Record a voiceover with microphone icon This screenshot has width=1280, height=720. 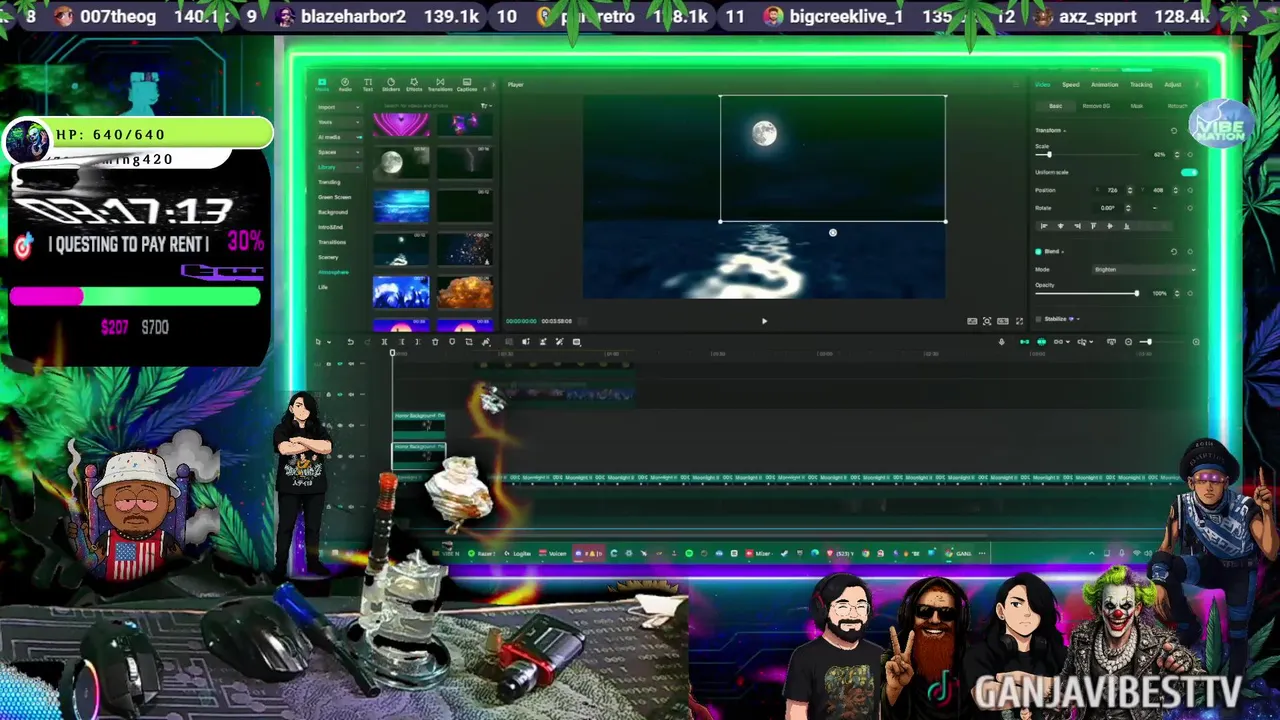1001,342
